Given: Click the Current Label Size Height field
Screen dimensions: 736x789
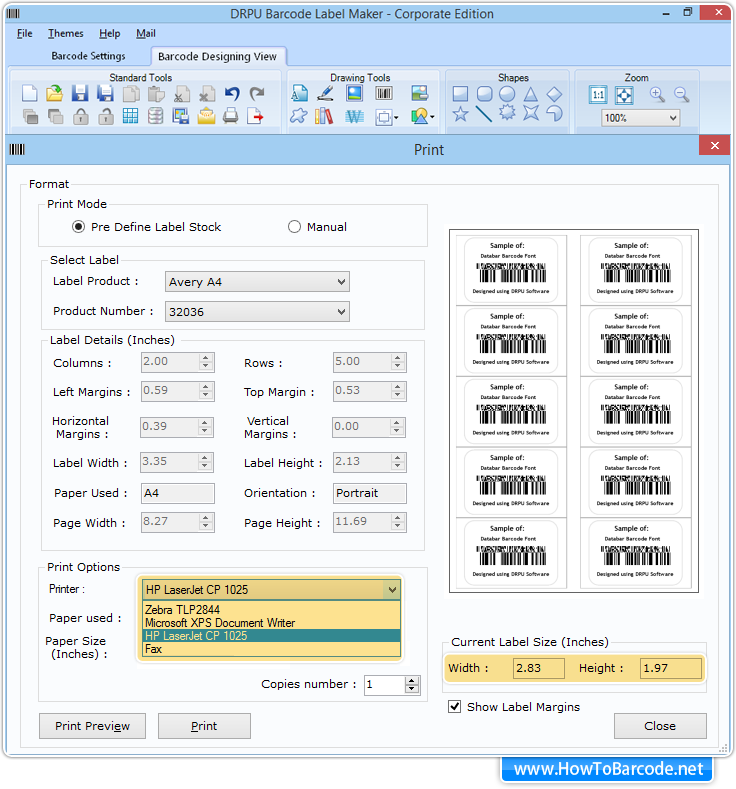Looking at the screenshot, I should [671, 668].
